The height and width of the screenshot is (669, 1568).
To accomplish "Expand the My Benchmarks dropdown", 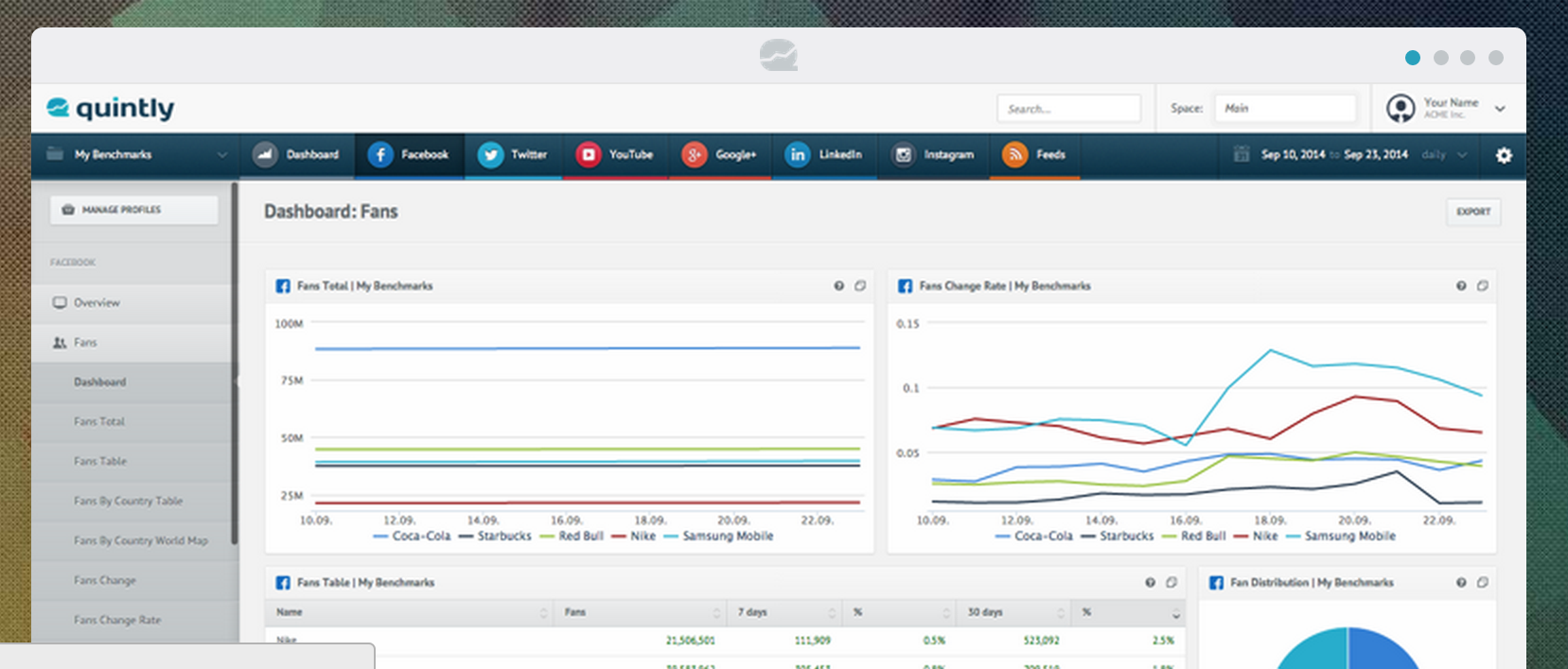I will click(136, 154).
